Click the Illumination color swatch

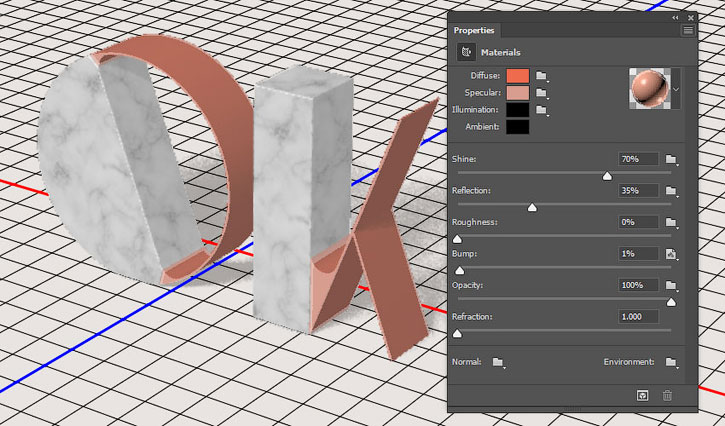[x=517, y=110]
